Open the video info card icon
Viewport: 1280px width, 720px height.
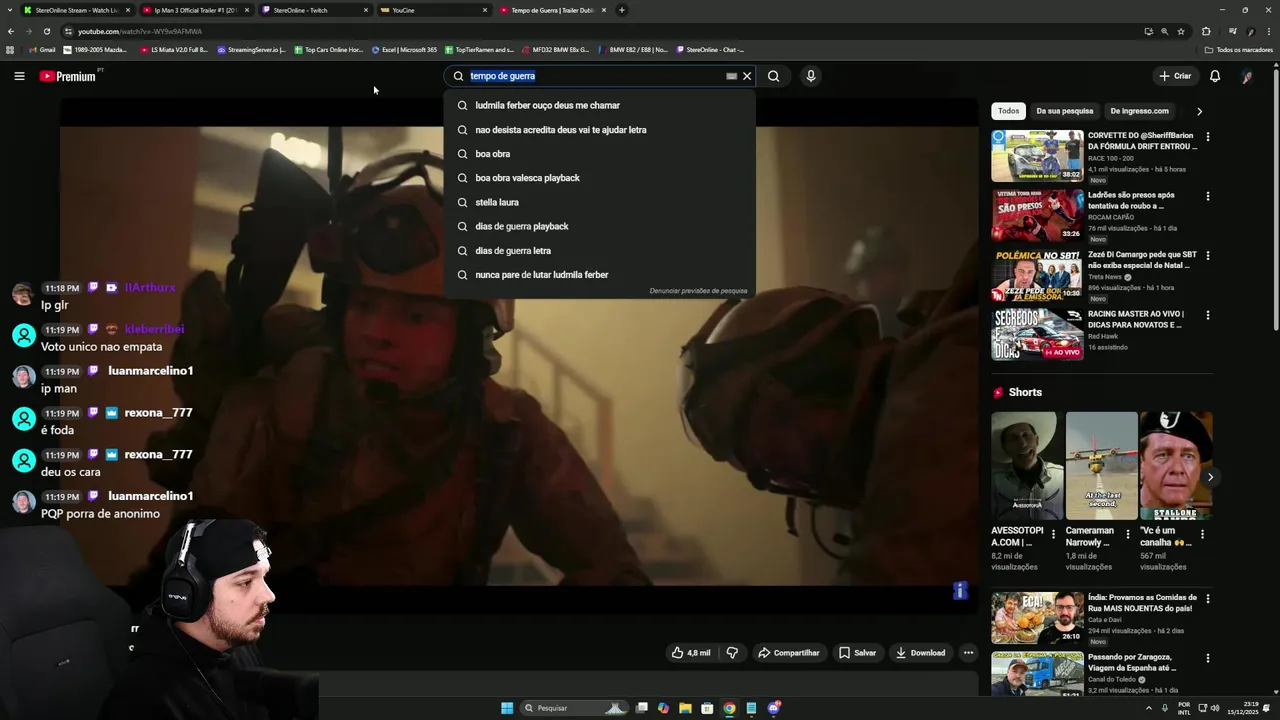click(x=960, y=591)
